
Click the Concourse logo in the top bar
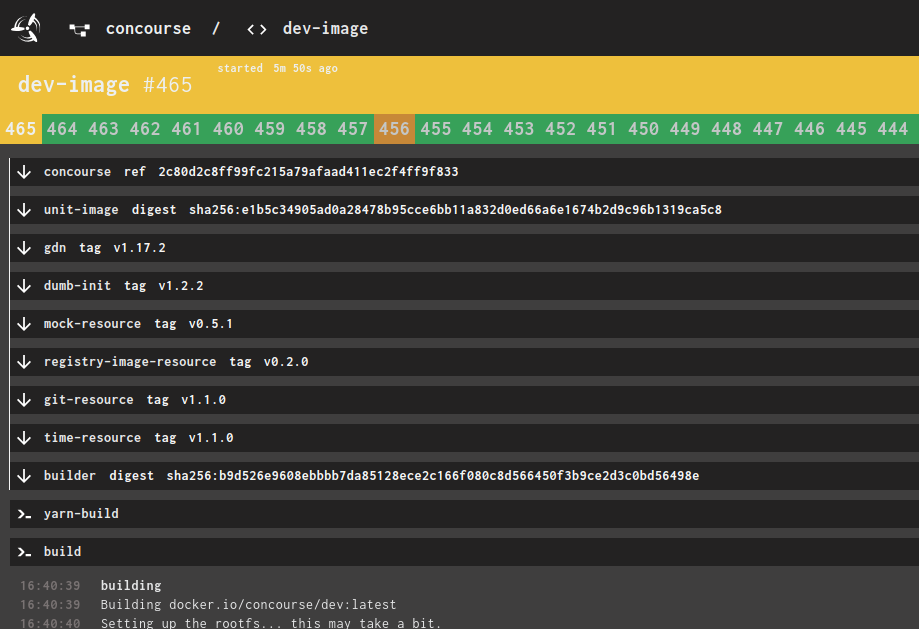(x=24, y=27)
